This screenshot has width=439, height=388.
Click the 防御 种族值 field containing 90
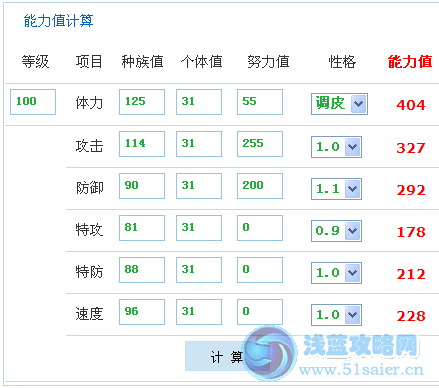click(x=142, y=186)
